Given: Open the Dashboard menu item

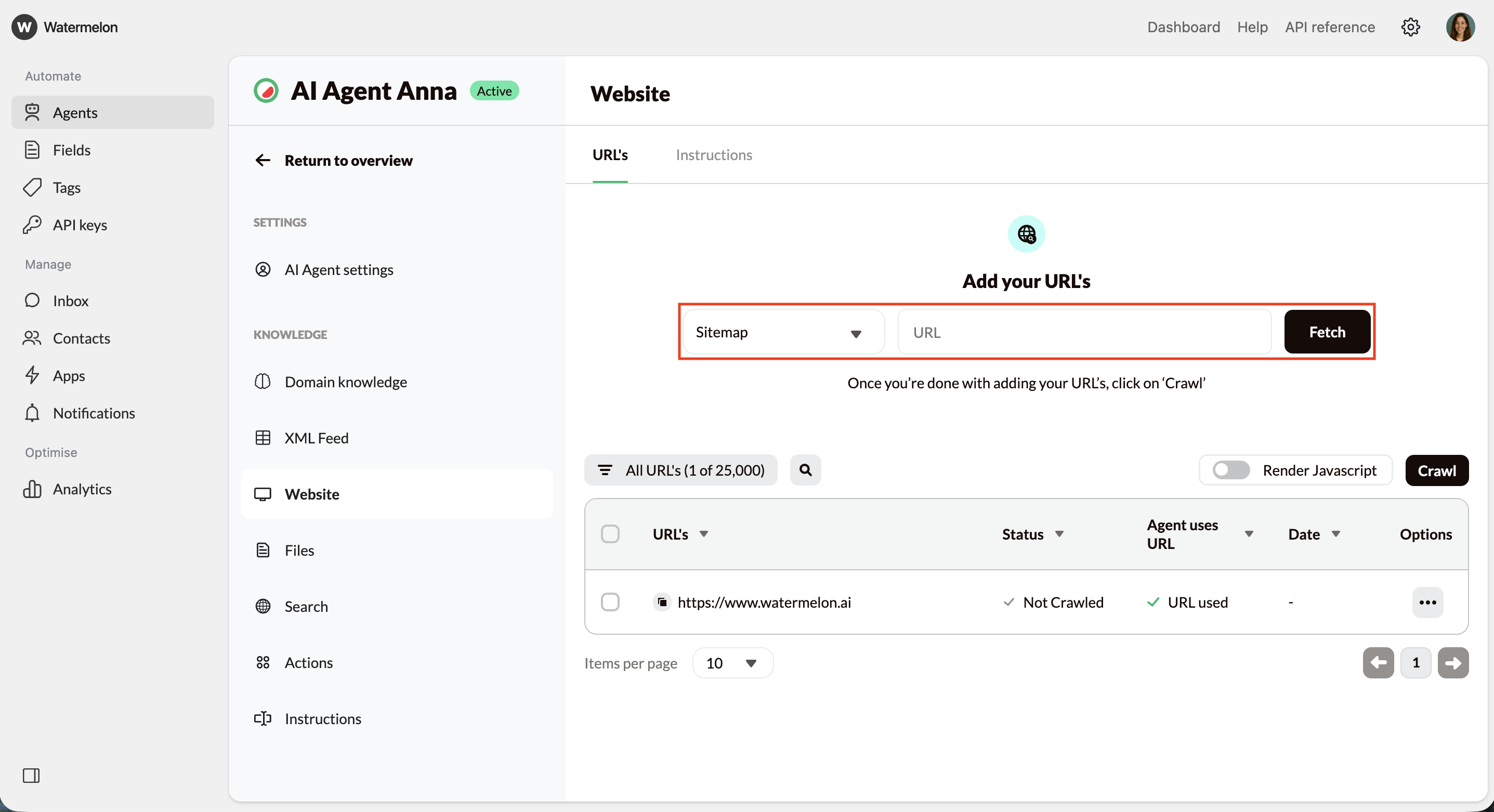Looking at the screenshot, I should click(1183, 27).
